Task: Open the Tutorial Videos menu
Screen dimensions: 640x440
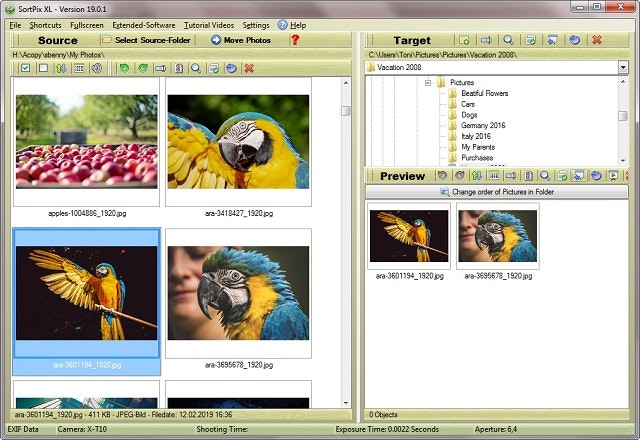Action: click(x=209, y=25)
